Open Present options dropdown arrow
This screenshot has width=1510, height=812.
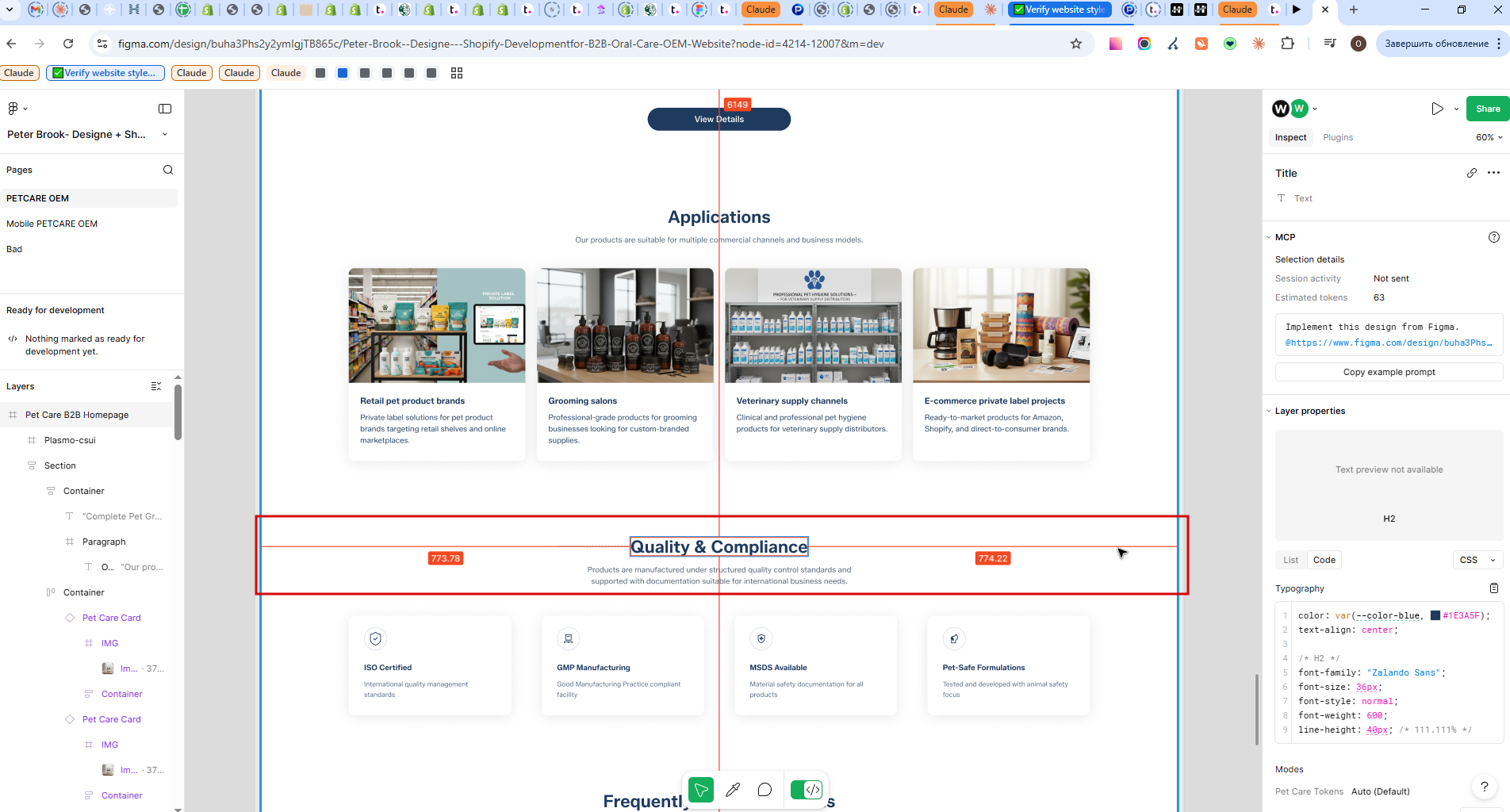[x=1456, y=109]
